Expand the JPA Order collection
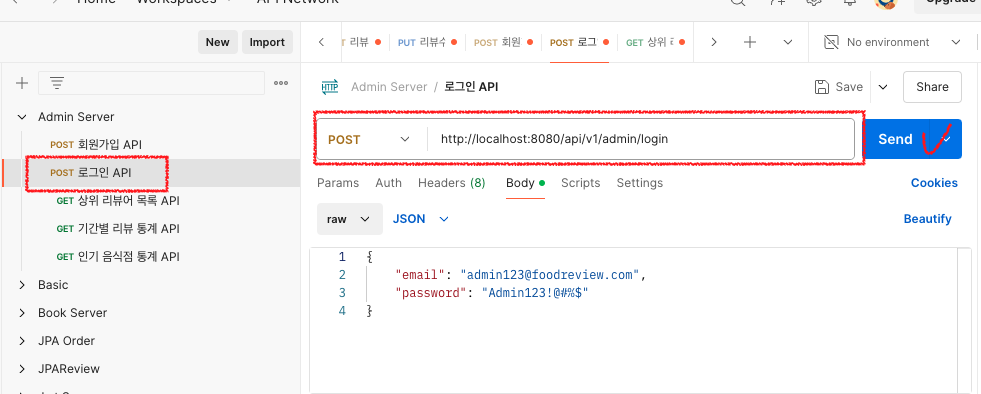Viewport: 981px width, 394px height. click(x=22, y=341)
